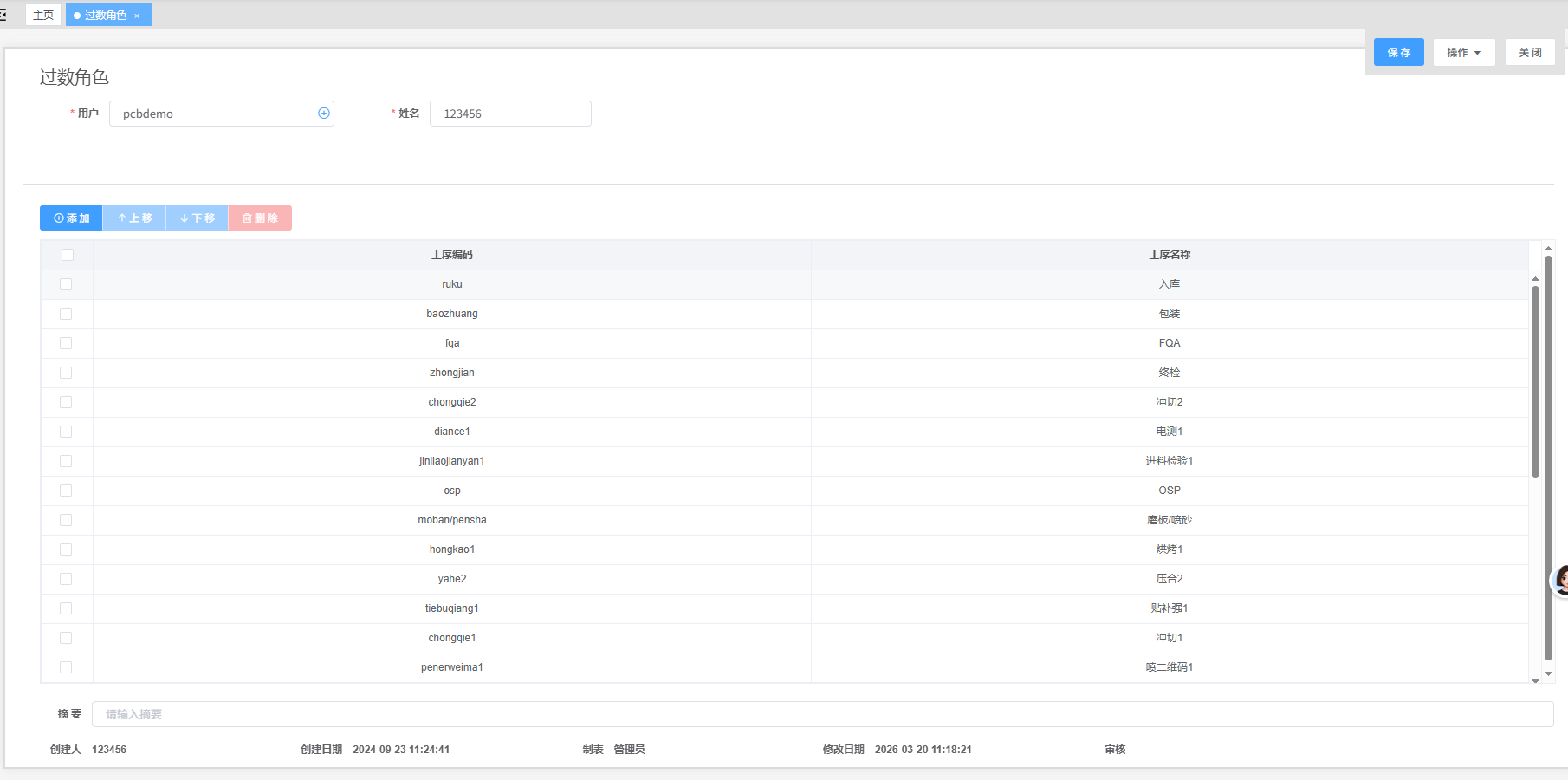Select the checkbox for the osp row
This screenshot has width=1568, height=780.
(66, 491)
